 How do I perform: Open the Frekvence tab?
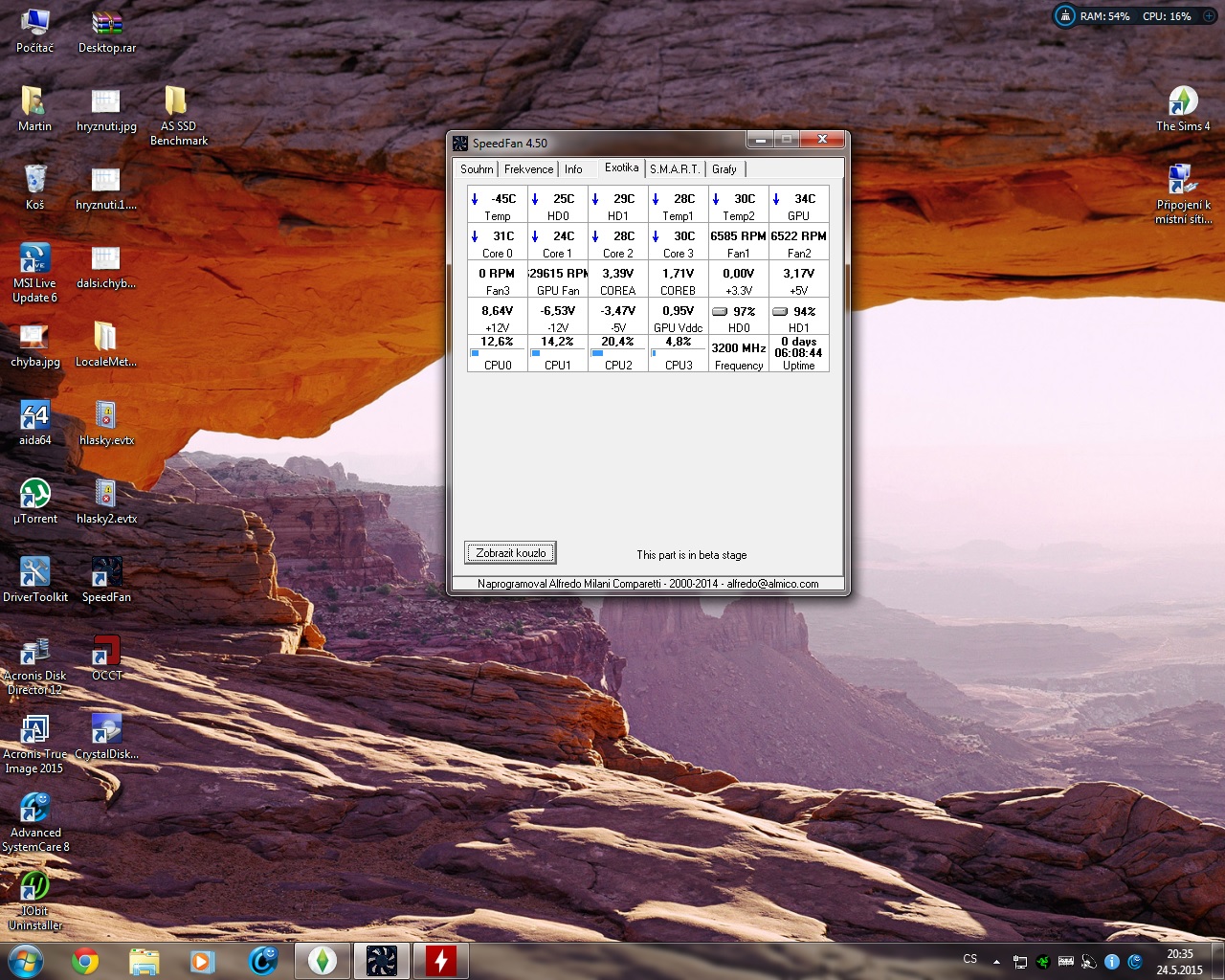coord(528,169)
